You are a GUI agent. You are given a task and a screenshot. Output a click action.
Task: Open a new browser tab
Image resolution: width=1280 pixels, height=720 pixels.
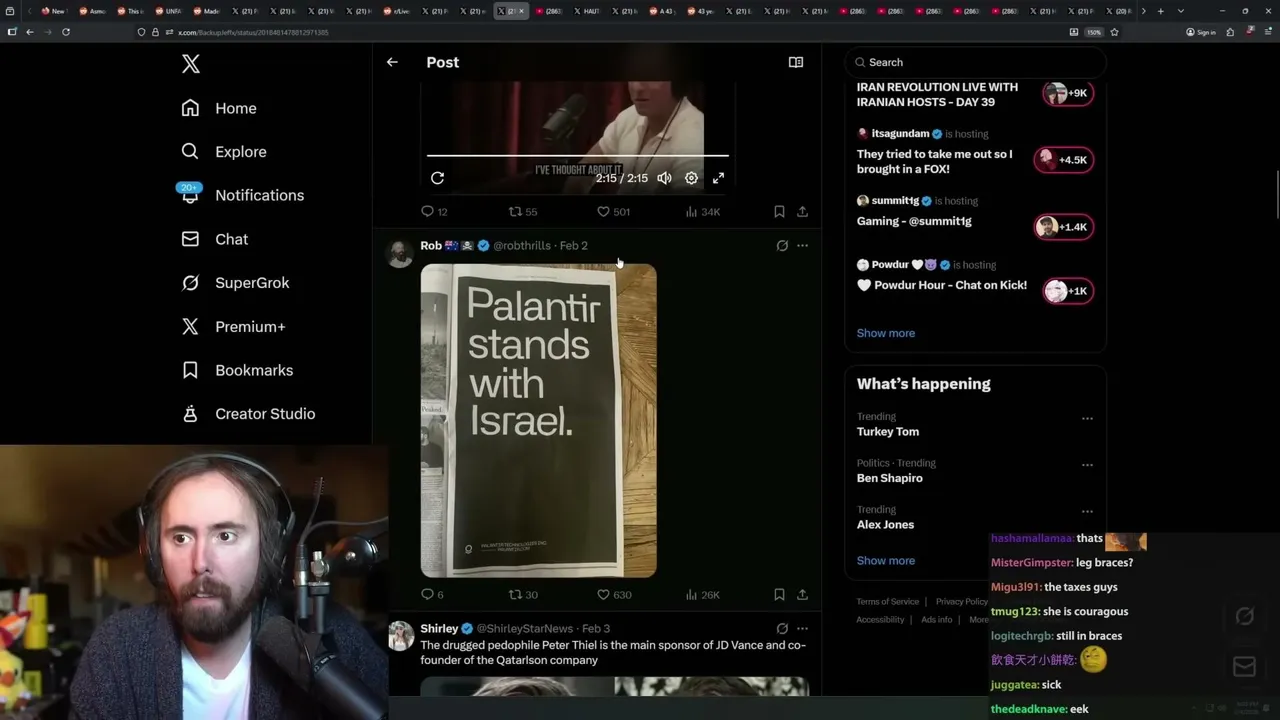(1160, 11)
